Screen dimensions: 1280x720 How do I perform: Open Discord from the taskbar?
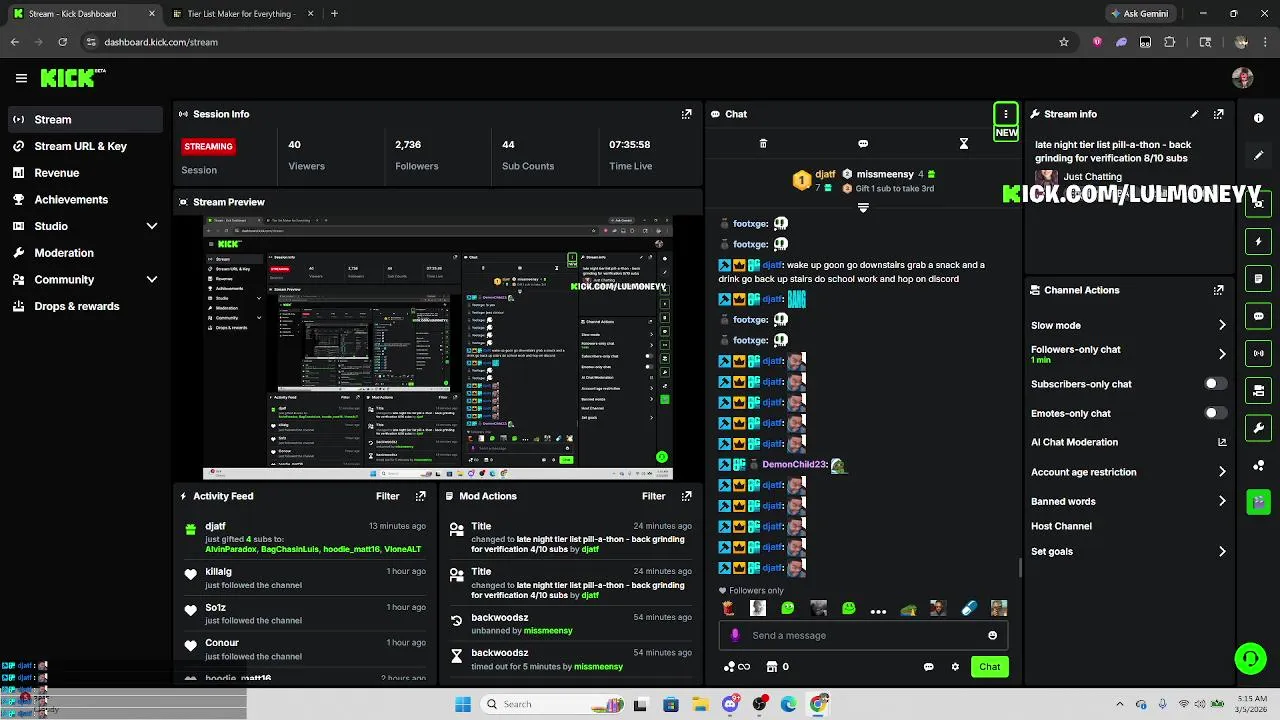[730, 704]
